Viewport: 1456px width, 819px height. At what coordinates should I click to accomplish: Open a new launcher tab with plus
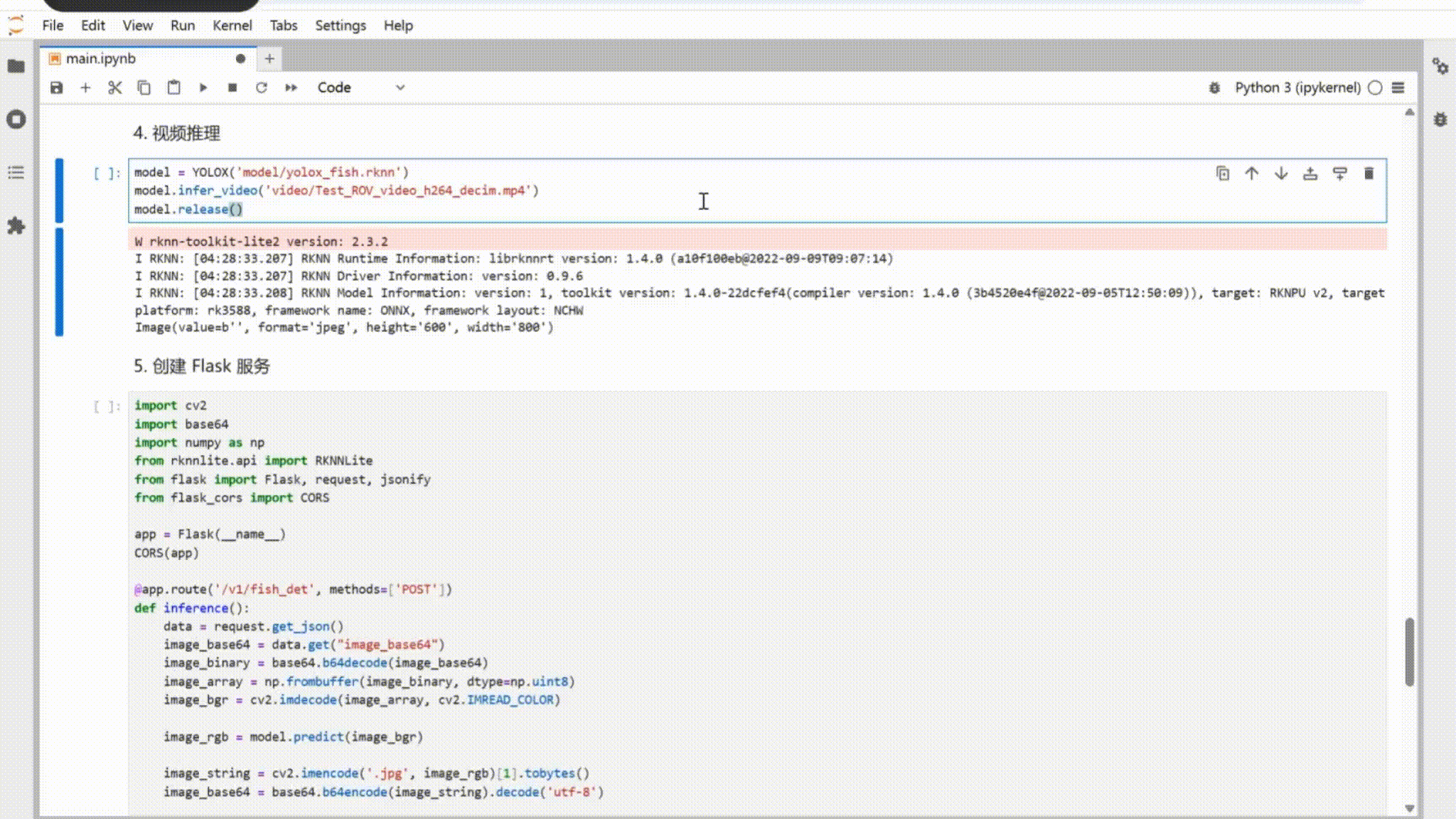coord(269,59)
